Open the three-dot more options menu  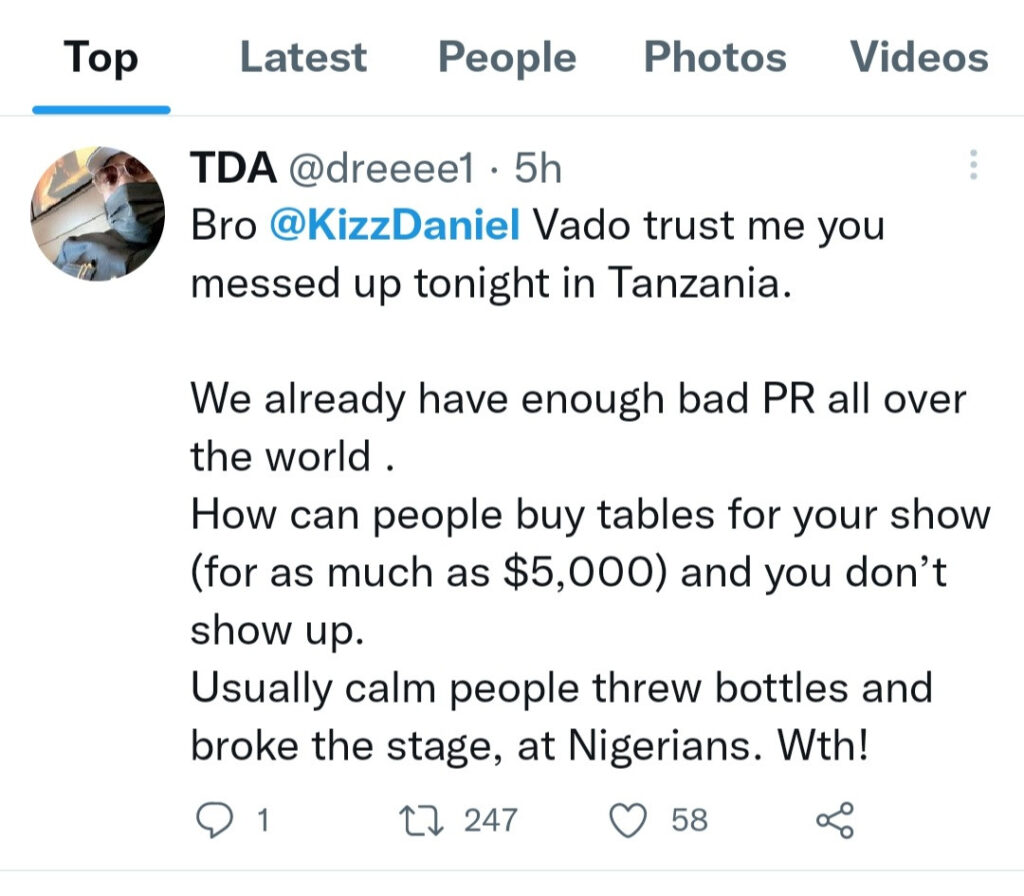point(973,166)
